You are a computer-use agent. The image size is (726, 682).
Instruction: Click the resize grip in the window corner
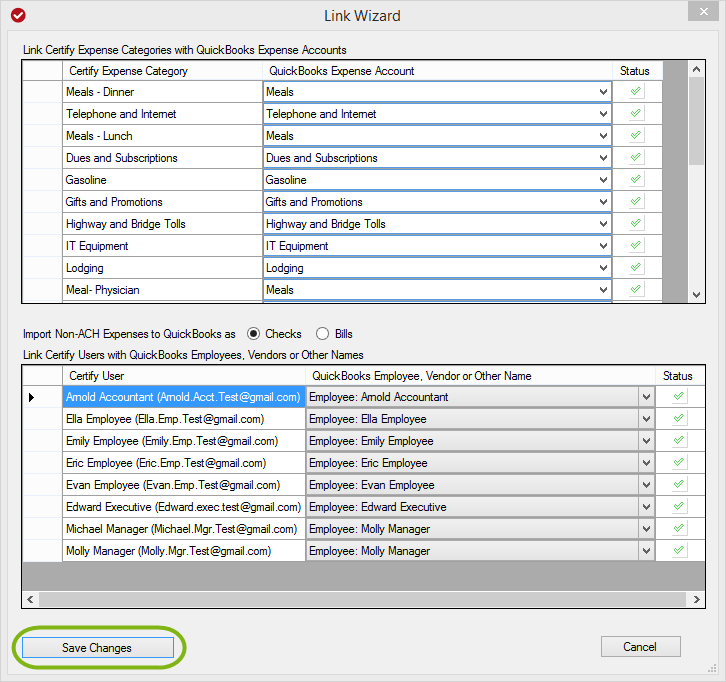(x=712, y=669)
